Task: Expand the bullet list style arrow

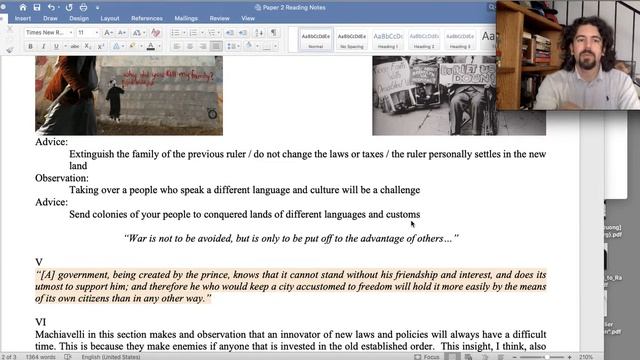Action: (184, 32)
